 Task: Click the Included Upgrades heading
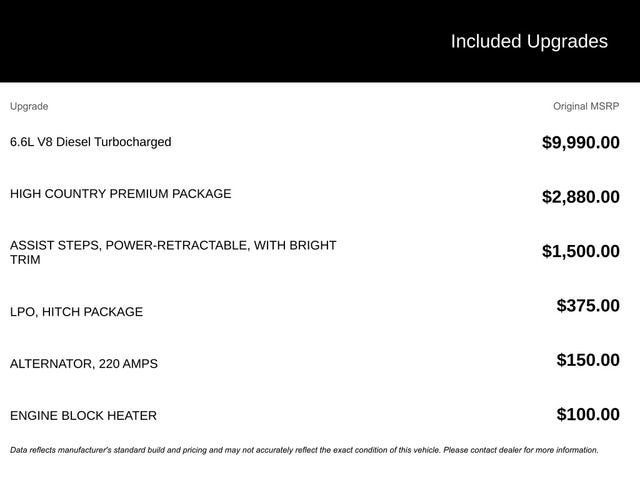point(528,41)
